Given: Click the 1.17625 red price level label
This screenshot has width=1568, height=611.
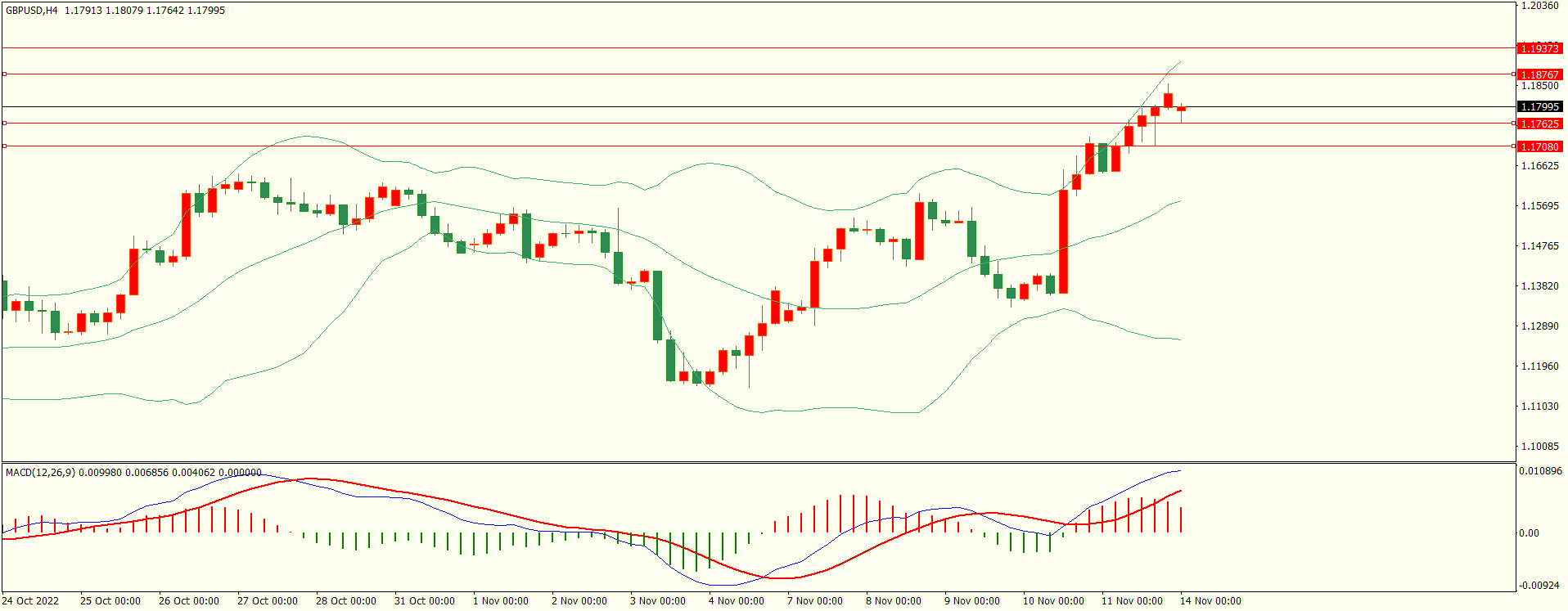Looking at the screenshot, I should (1539, 124).
